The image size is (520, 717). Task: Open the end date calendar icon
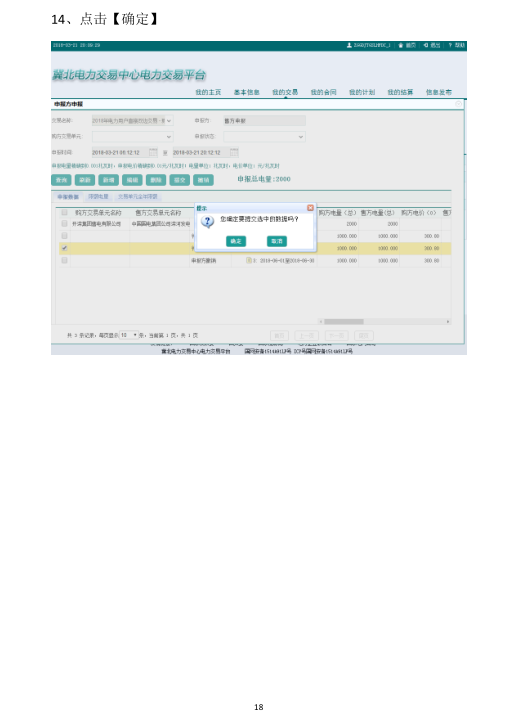(234, 152)
